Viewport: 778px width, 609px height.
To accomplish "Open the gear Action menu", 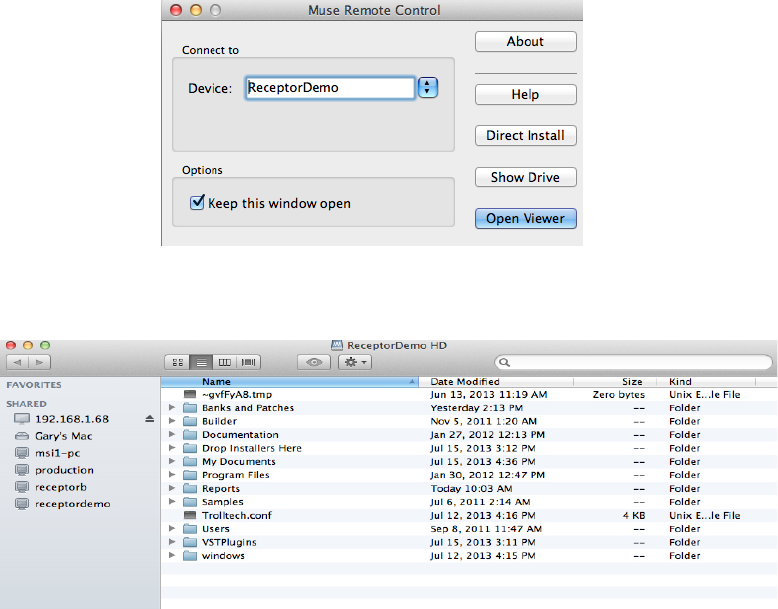I will tap(355, 362).
